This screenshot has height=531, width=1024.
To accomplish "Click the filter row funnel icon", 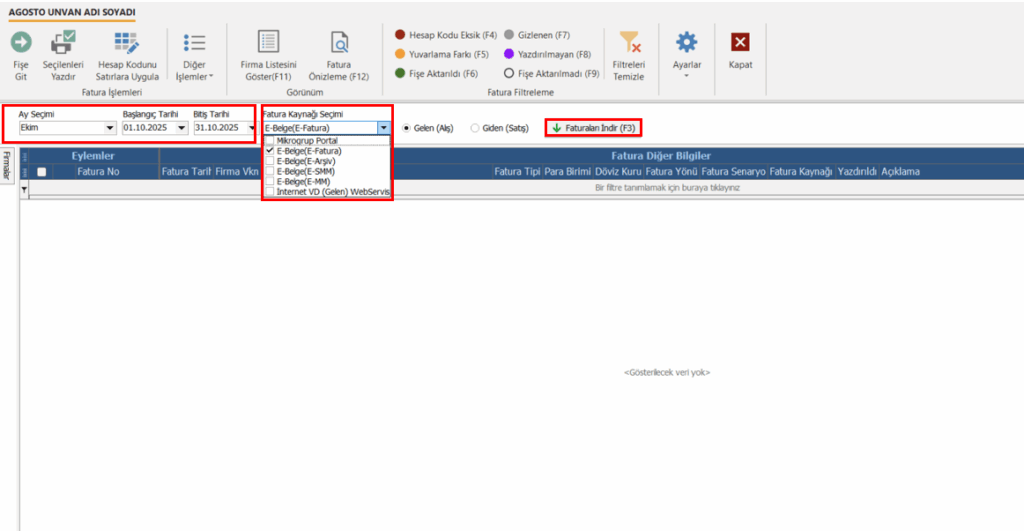I will pyautogui.click(x=24, y=189).
